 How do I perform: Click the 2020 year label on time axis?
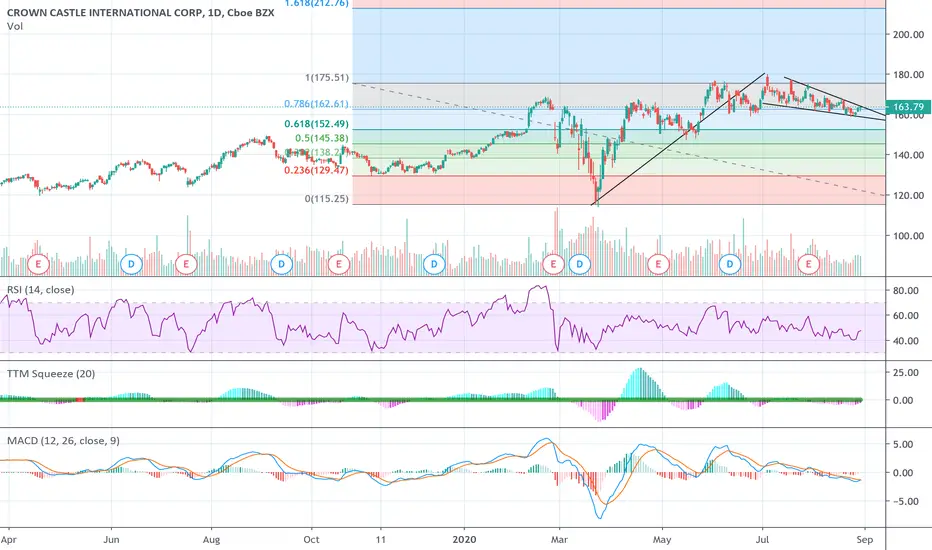click(x=464, y=540)
